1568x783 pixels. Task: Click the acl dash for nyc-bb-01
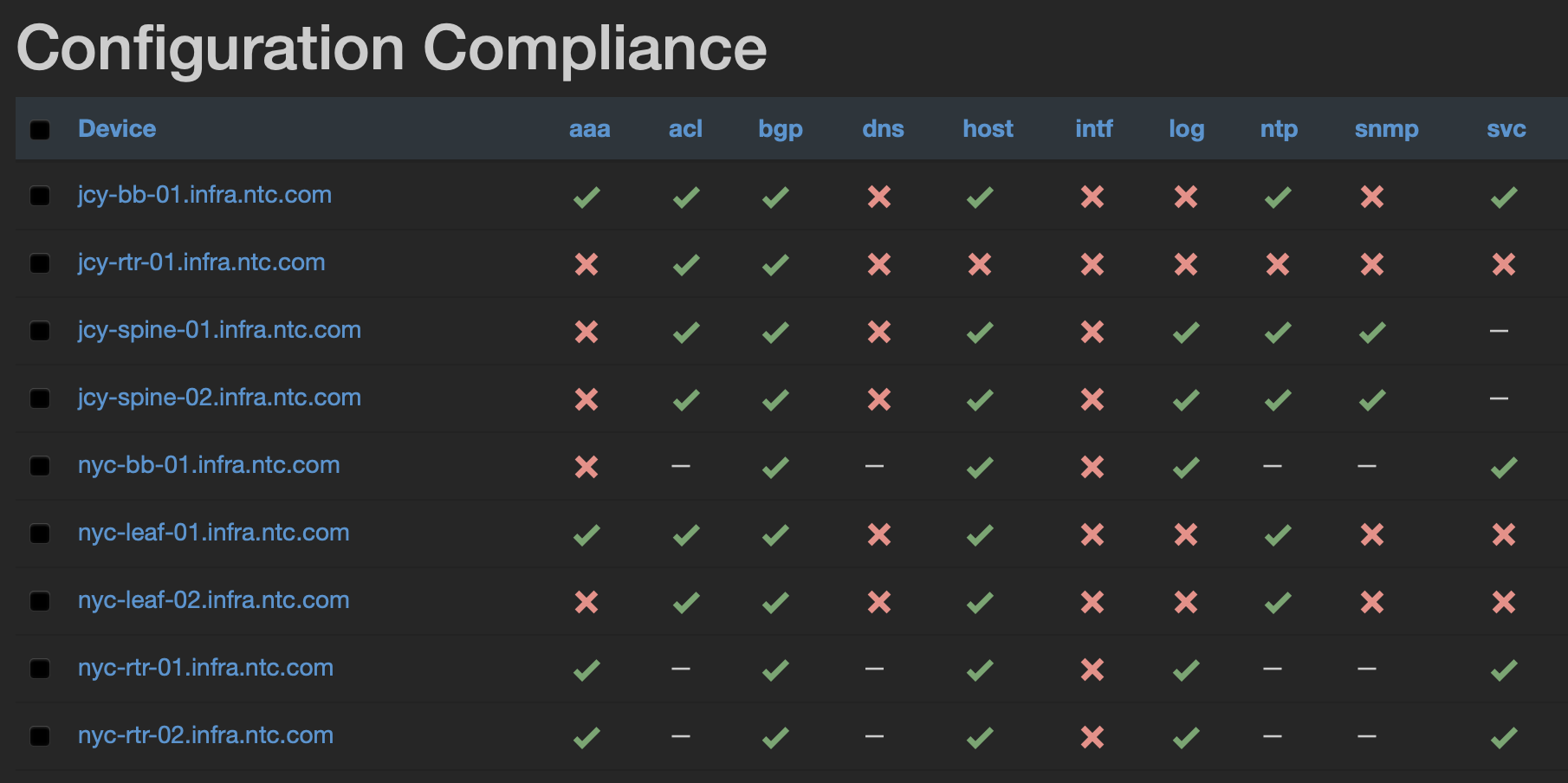681,466
